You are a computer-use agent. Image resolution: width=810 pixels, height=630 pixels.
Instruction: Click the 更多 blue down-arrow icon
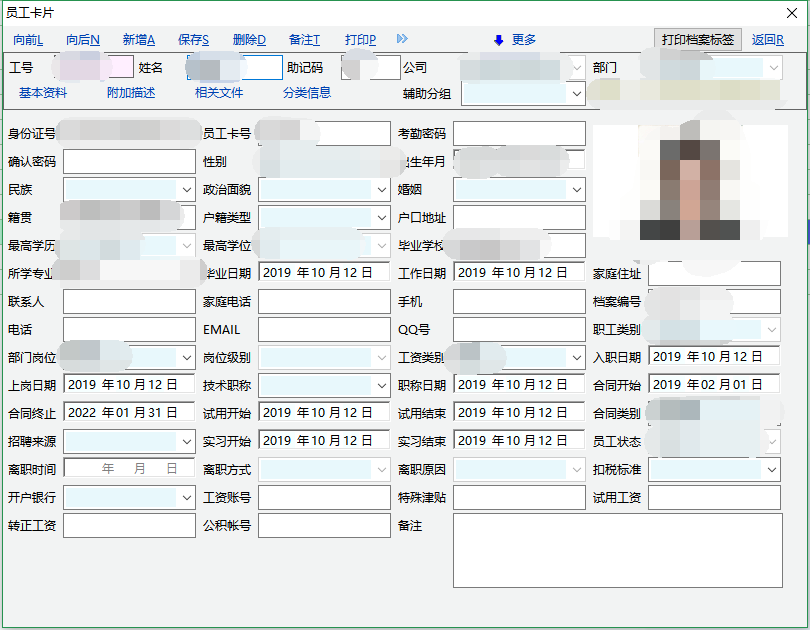tap(498, 40)
